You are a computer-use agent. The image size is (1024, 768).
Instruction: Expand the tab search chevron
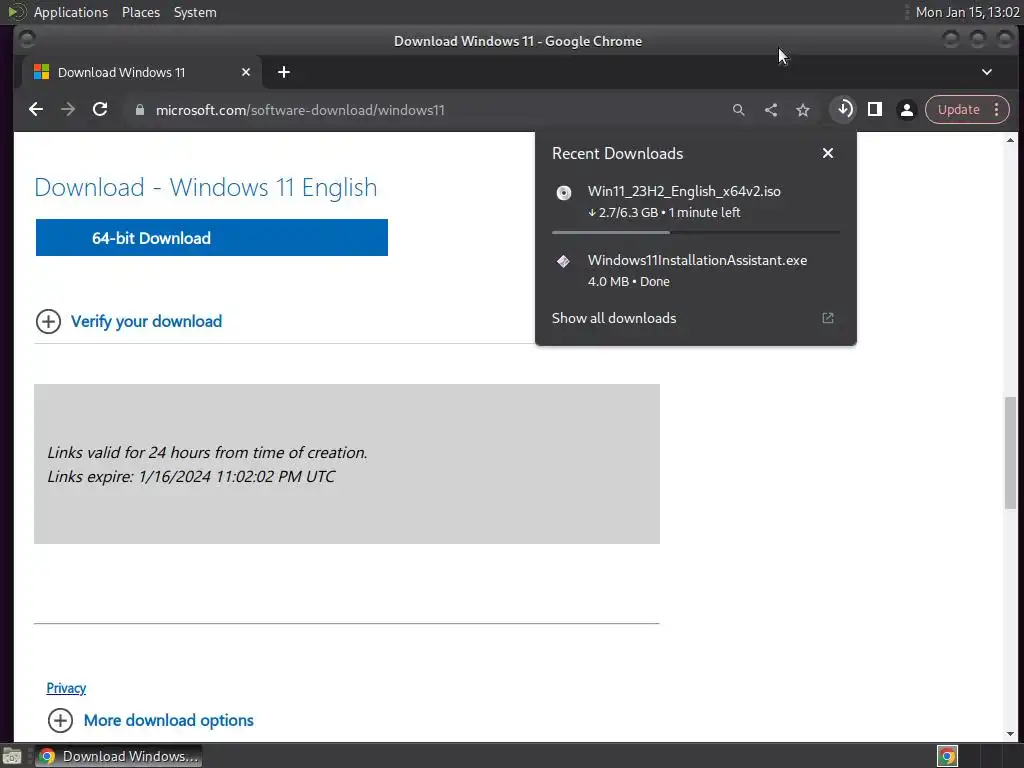pyautogui.click(x=987, y=72)
